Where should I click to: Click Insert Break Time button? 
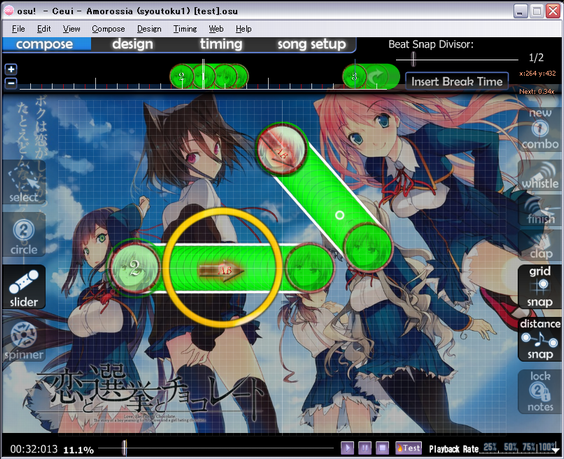point(457,81)
